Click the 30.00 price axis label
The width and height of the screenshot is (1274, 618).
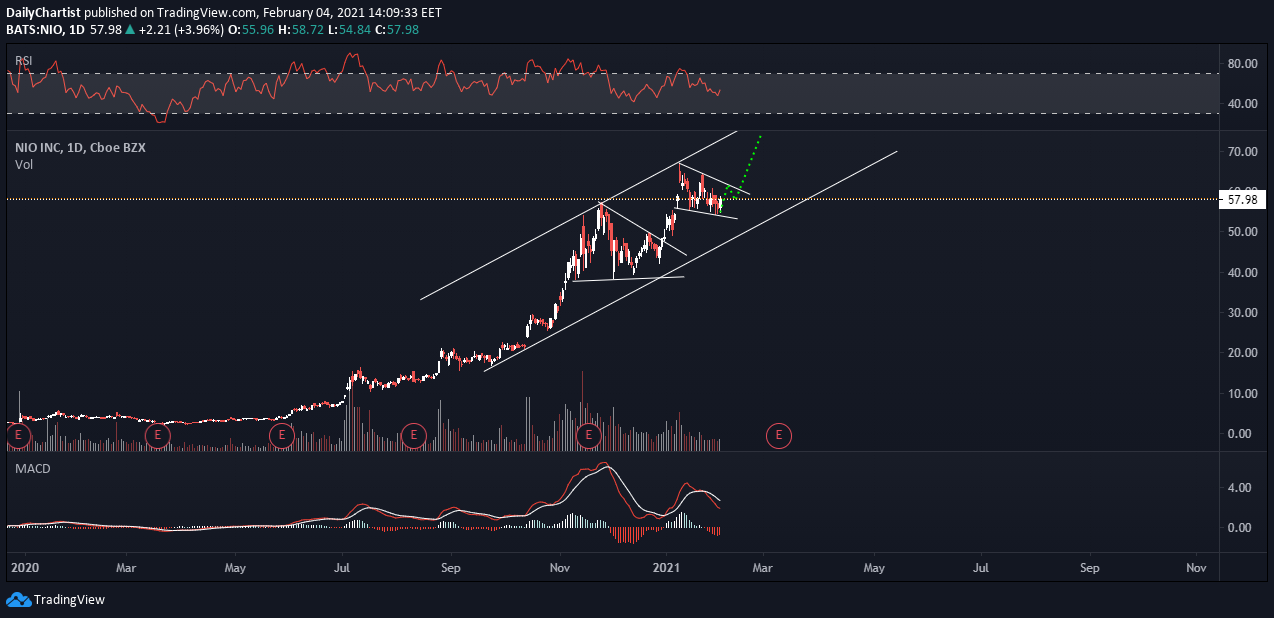pos(1241,313)
